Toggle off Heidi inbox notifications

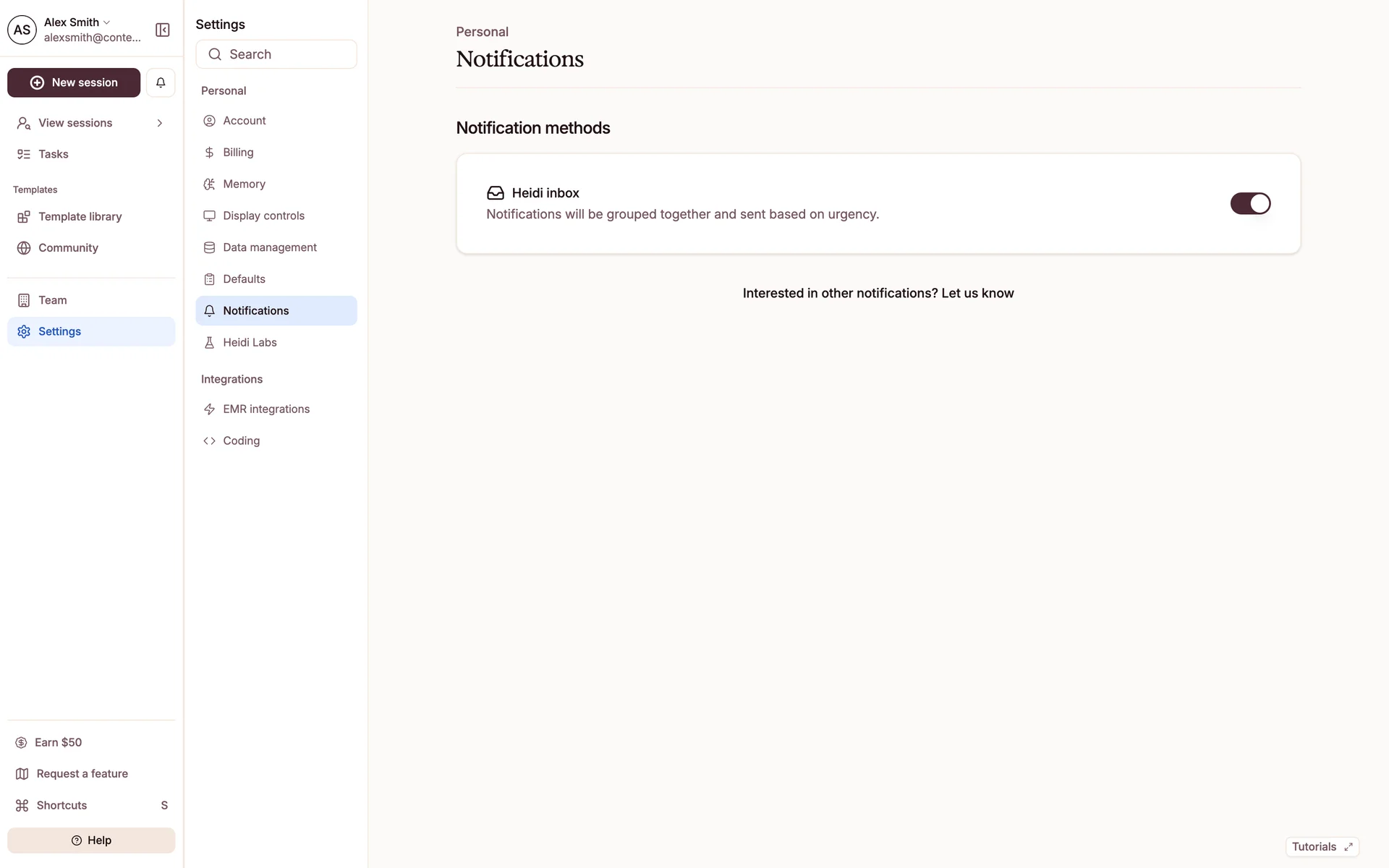1249,203
